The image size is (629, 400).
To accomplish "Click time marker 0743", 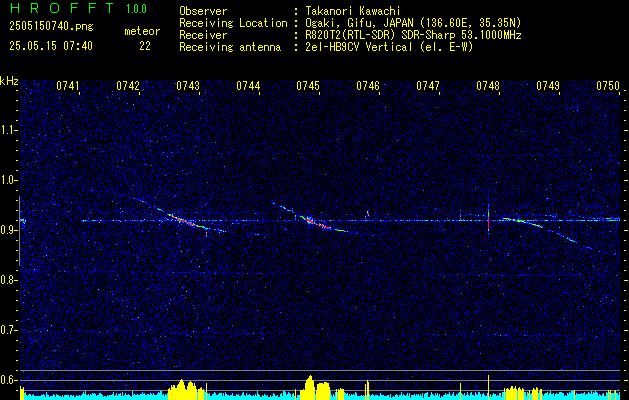I will pyautogui.click(x=188, y=86).
